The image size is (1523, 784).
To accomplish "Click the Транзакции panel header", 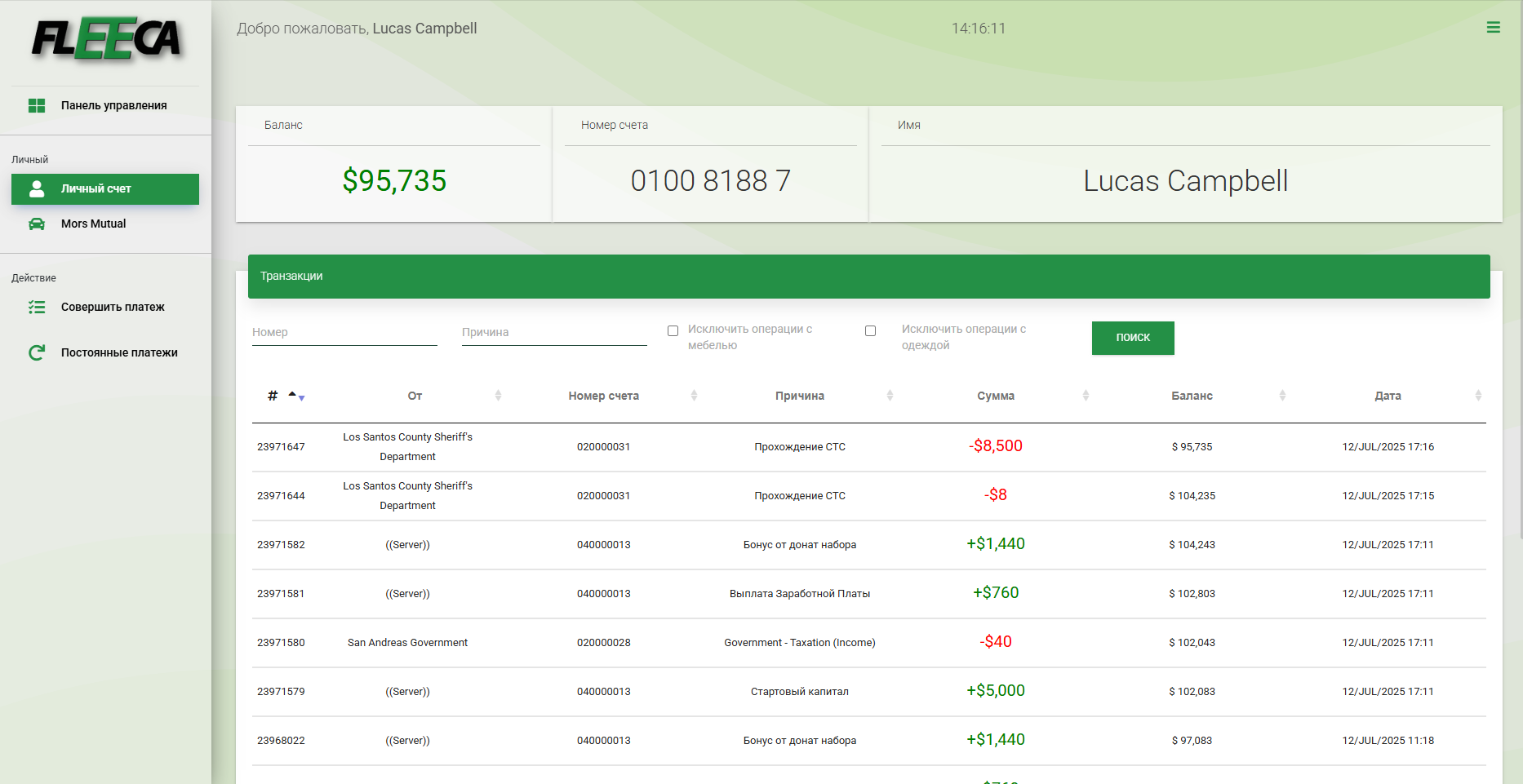I will (x=869, y=277).
